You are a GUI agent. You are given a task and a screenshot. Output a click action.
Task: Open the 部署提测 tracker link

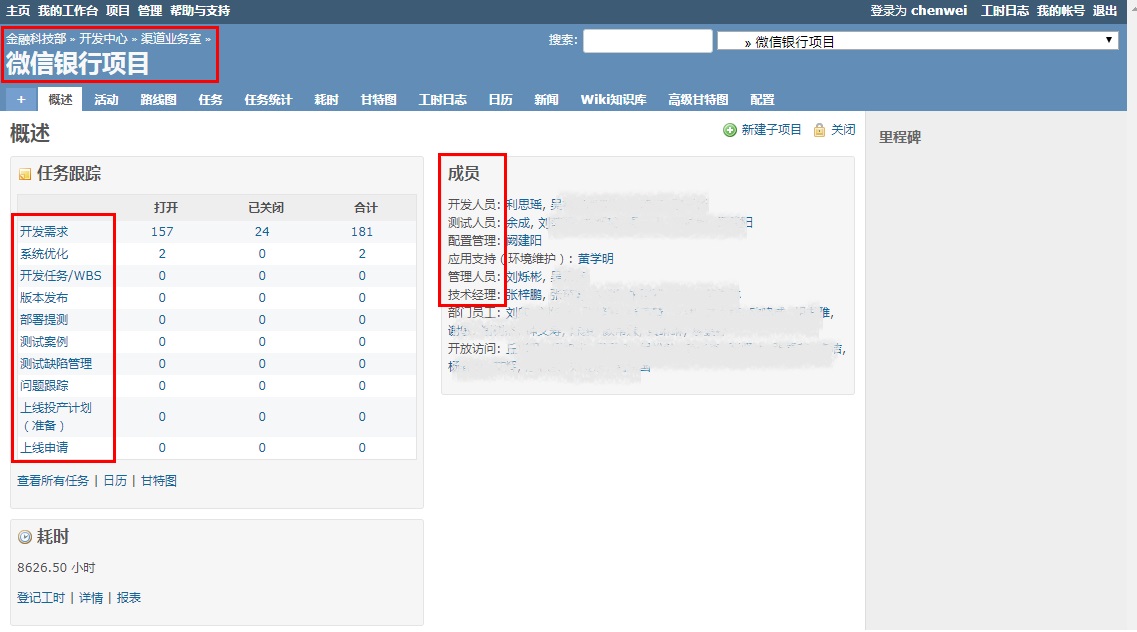point(44,320)
